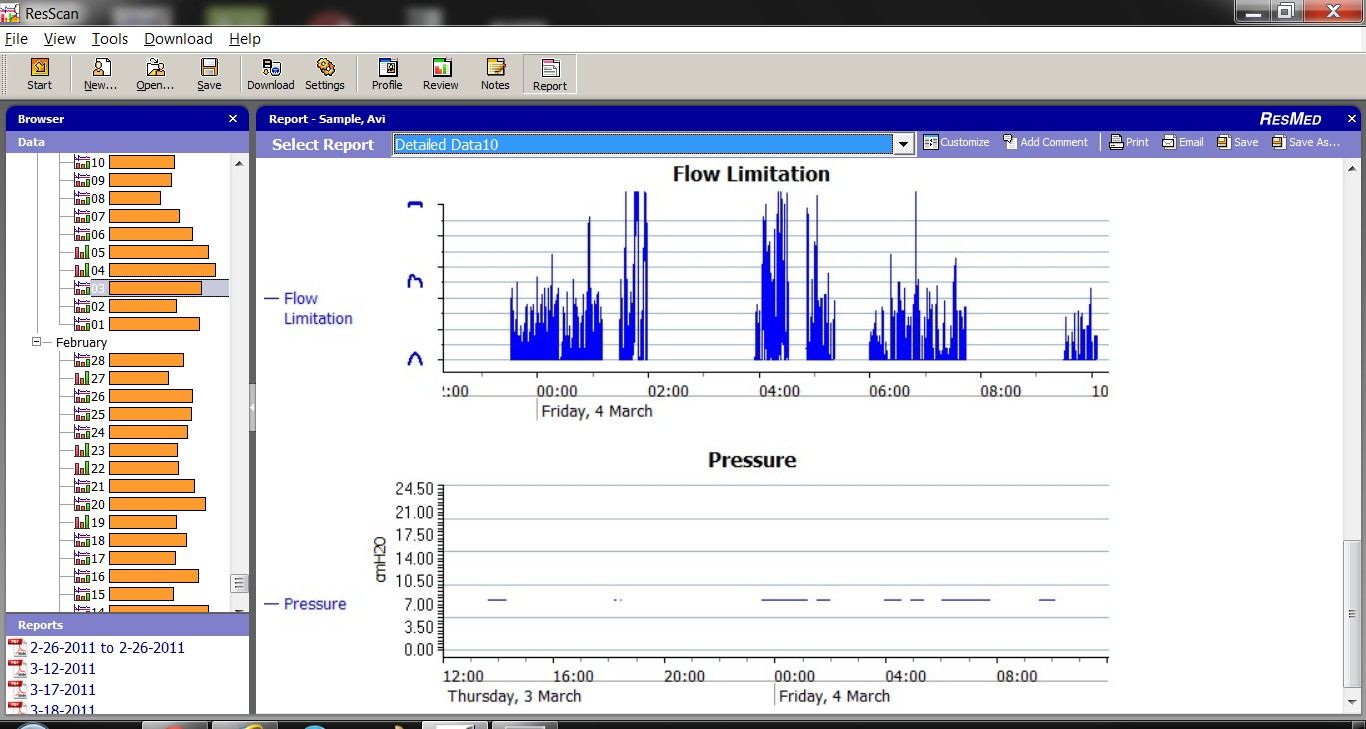Select March day 05 entry

coord(142,252)
